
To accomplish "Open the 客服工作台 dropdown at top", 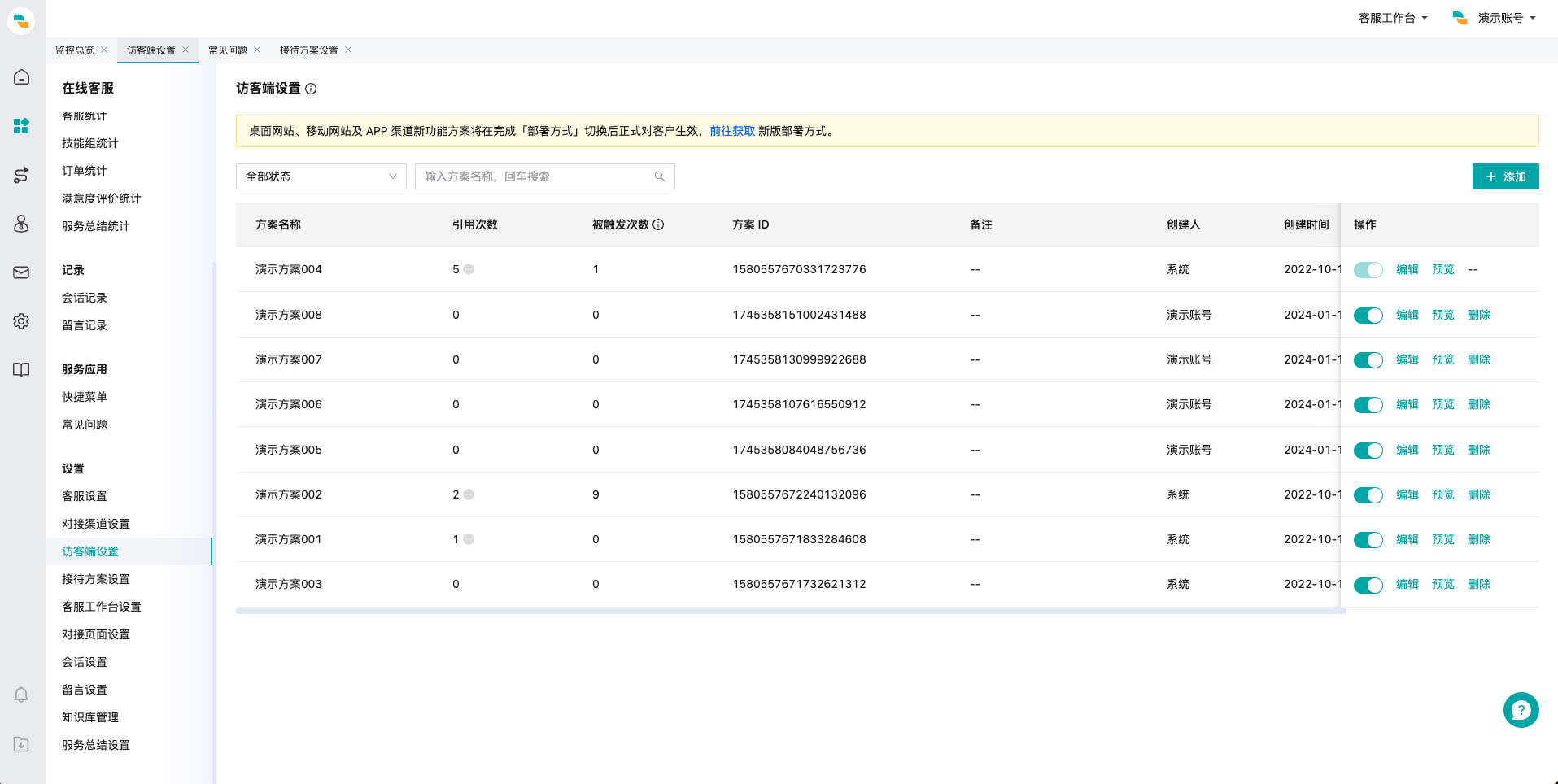I will click(x=1393, y=18).
